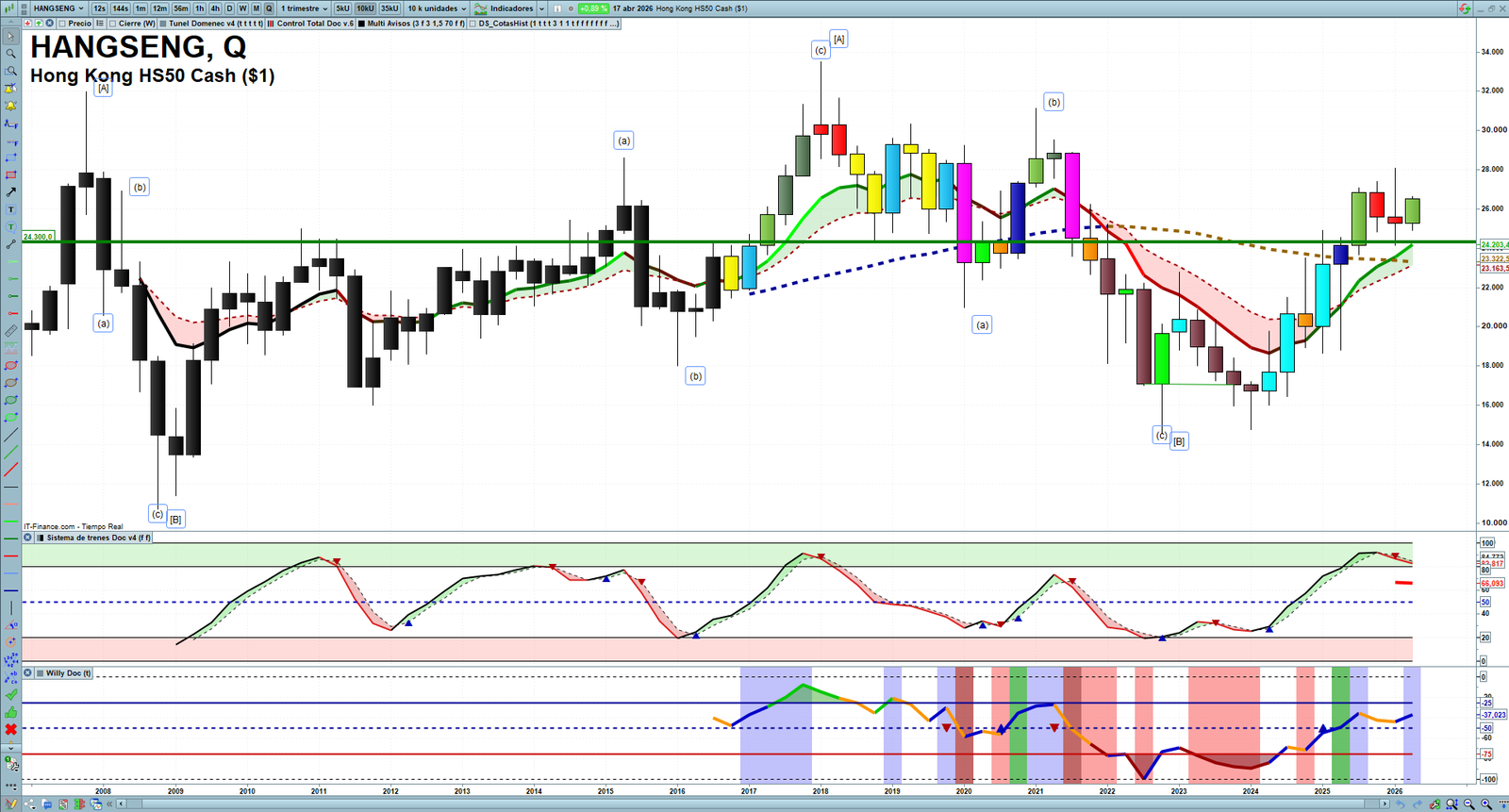Click zoom-out magnifier at bottom right
This screenshot has height=812, width=1509.
(x=1469, y=804)
